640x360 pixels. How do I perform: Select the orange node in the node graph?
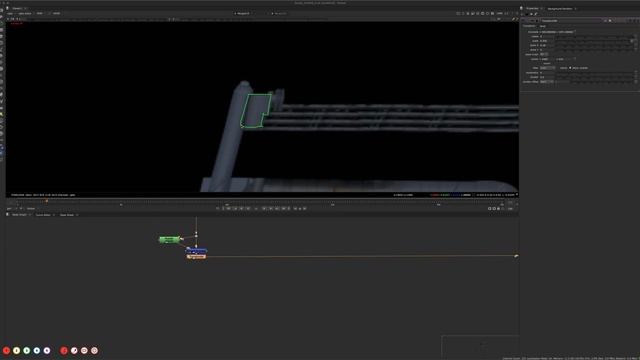click(196, 257)
